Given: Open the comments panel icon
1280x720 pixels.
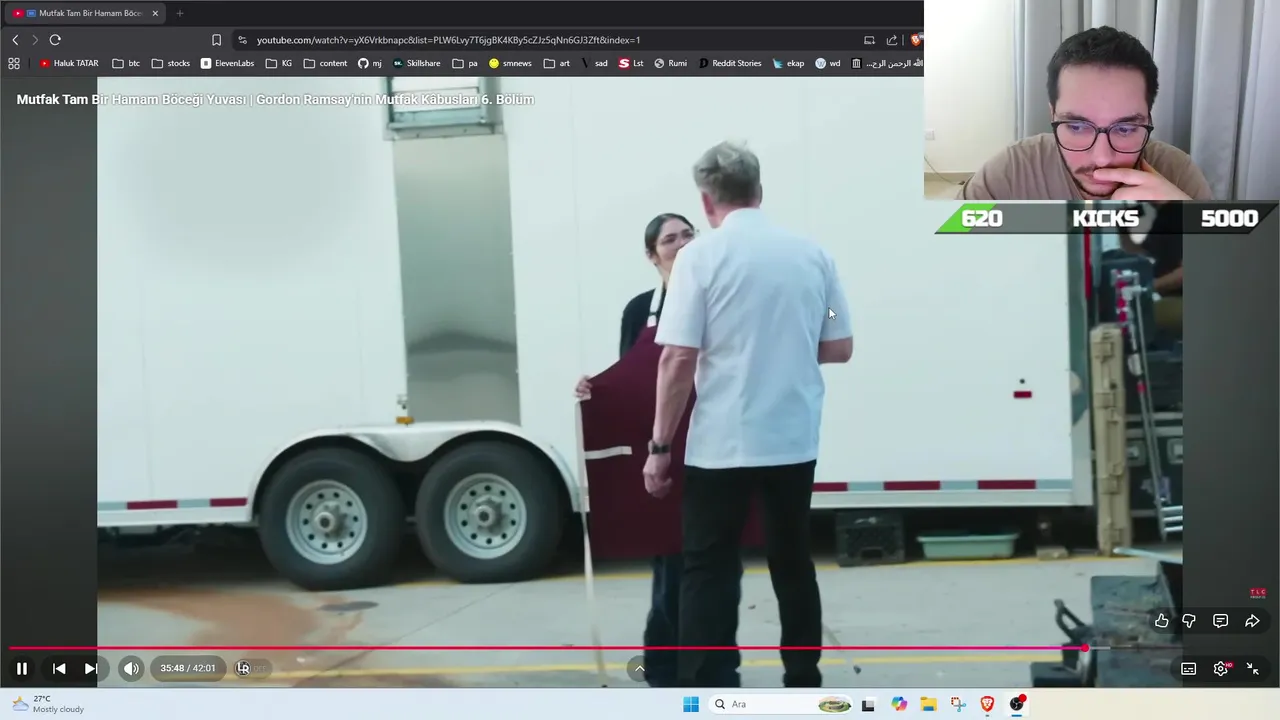Looking at the screenshot, I should (1220, 621).
